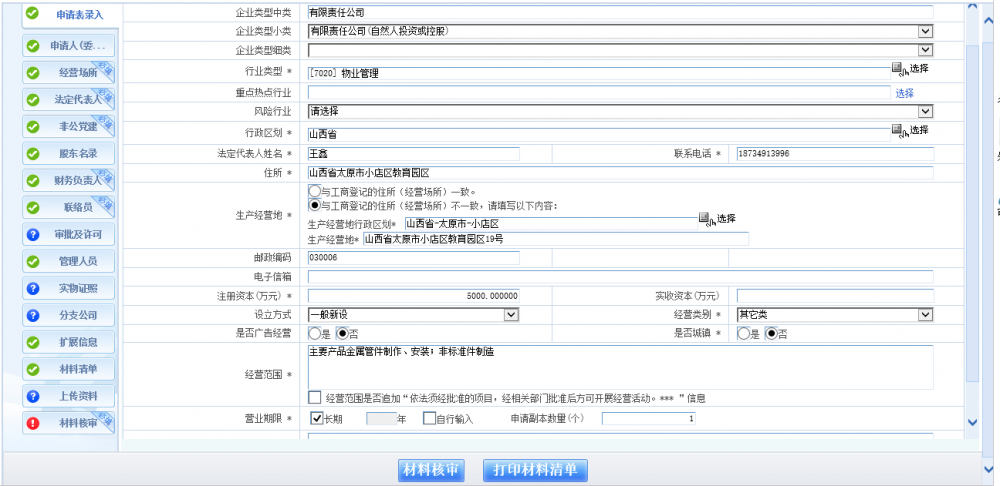
Task: Click the 电子信箱 input field
Action: [621, 277]
